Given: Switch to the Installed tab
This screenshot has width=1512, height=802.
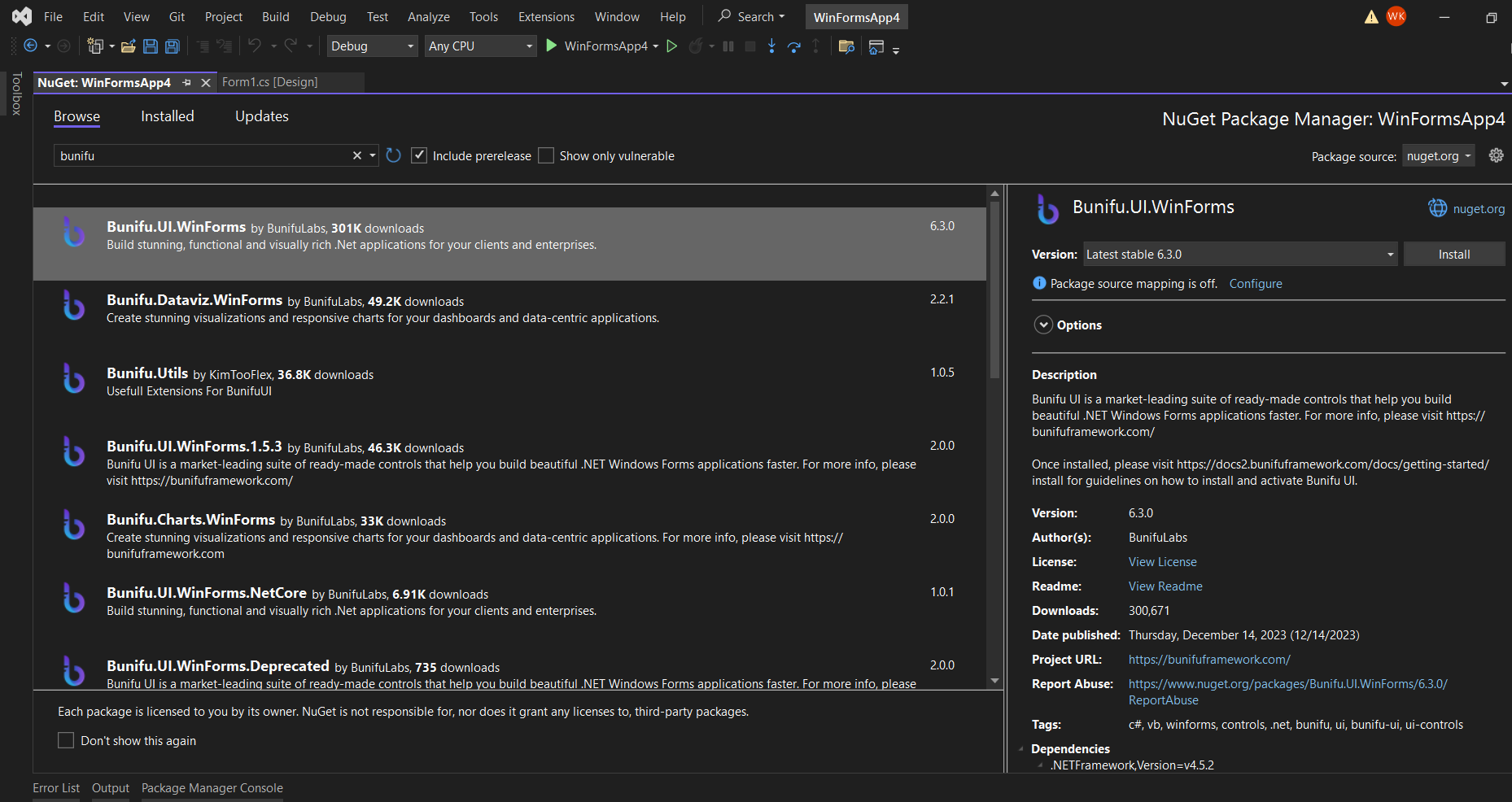Looking at the screenshot, I should pyautogui.click(x=168, y=116).
